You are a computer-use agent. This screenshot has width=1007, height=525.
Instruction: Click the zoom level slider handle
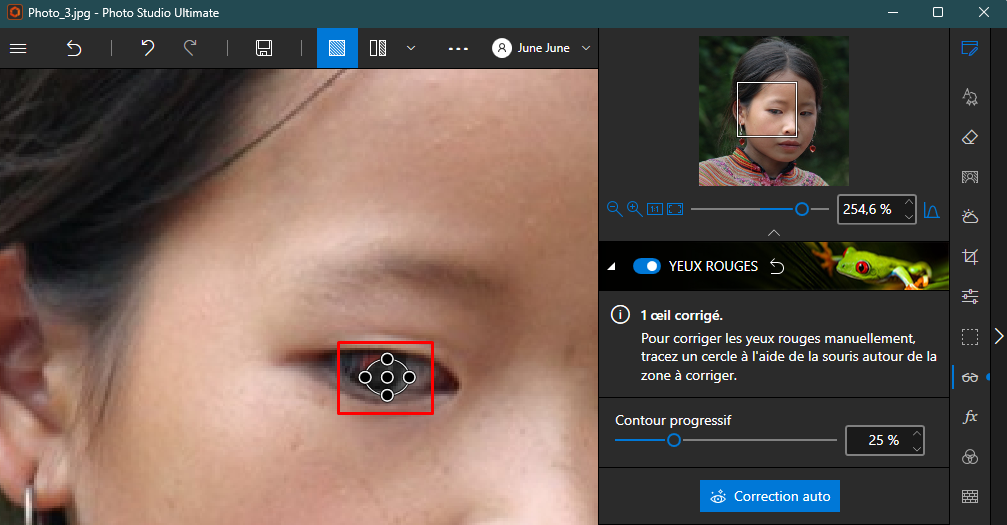point(801,209)
